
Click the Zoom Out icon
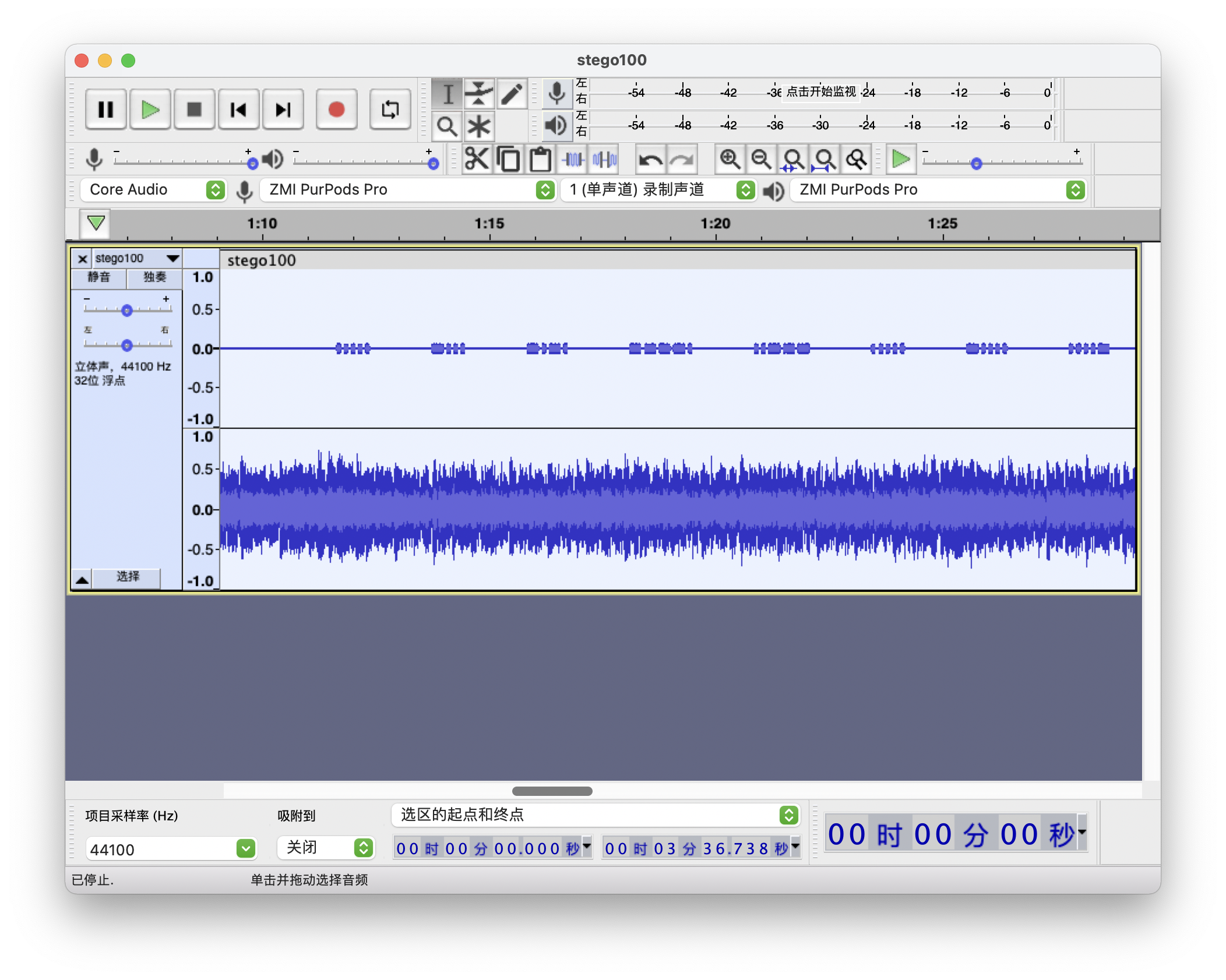pyautogui.click(x=761, y=159)
